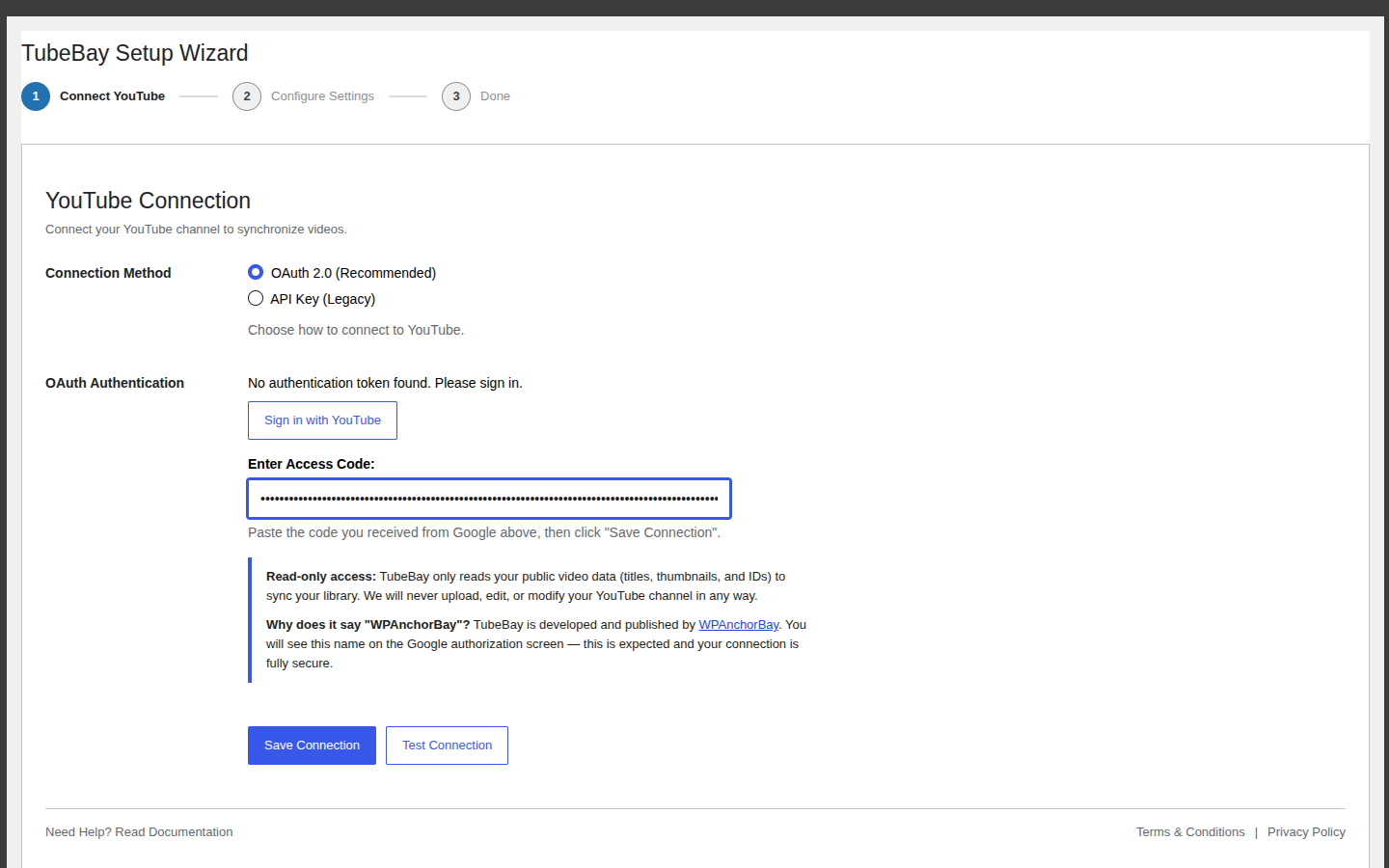1389x868 pixels.
Task: Save Connection to YouTube
Action: (312, 746)
